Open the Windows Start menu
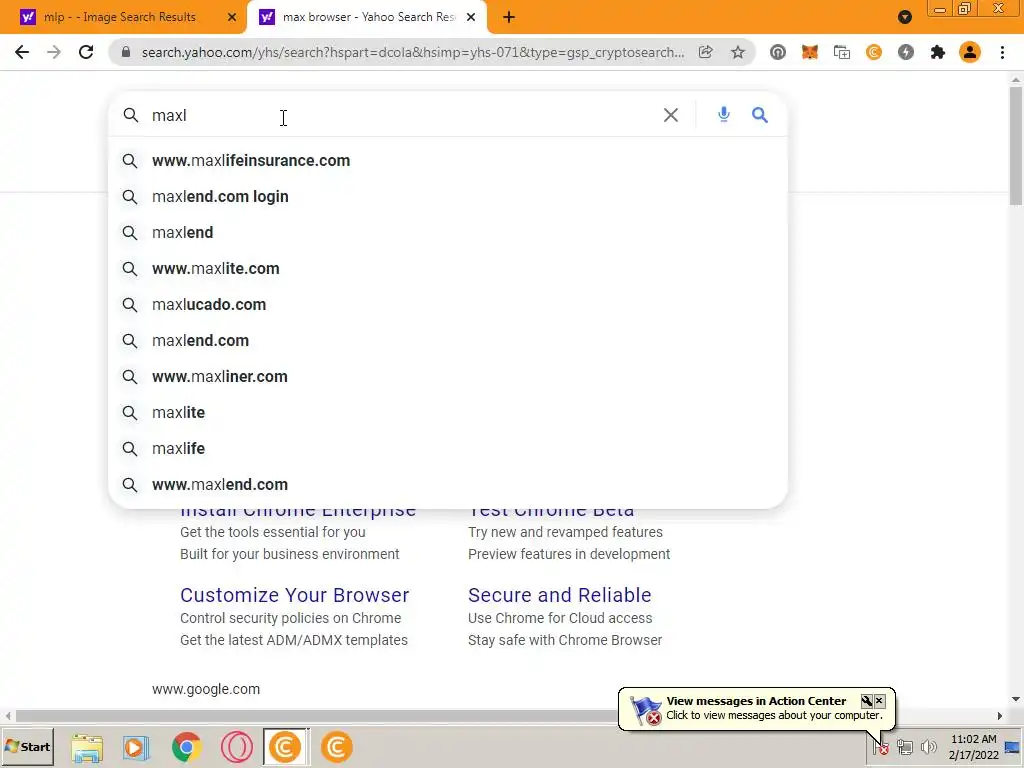1024x768 pixels. (27, 746)
